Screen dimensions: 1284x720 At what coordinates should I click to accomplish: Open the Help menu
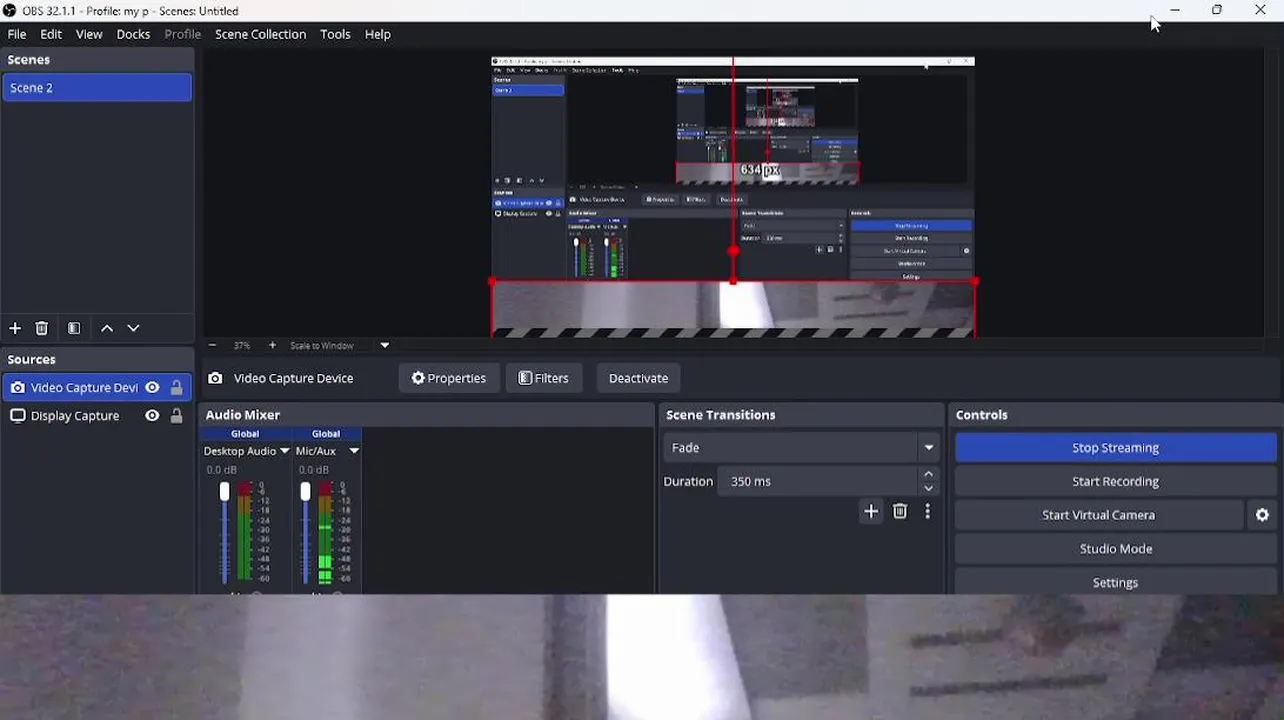click(377, 34)
